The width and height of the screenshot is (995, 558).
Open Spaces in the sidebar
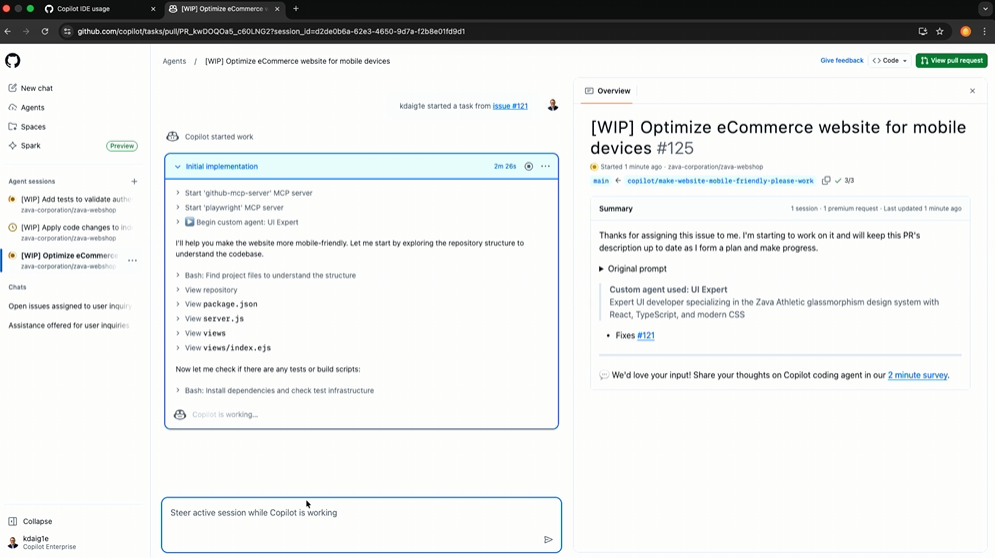point(33,127)
